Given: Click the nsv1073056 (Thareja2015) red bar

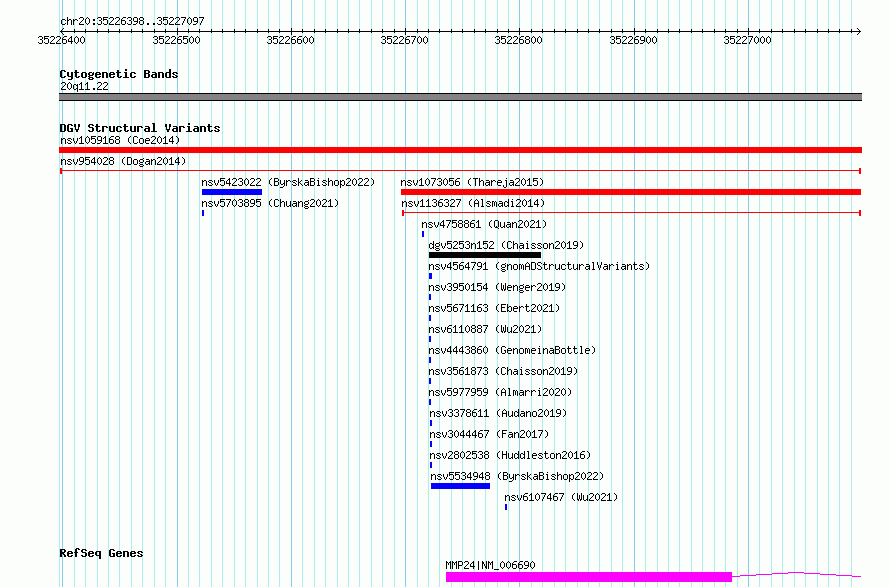Looking at the screenshot, I should [x=631, y=192].
